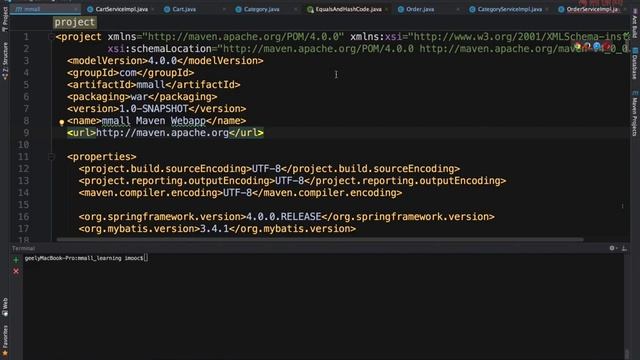
Task: Collapse the project tag fold marker
Action: pos(51,37)
